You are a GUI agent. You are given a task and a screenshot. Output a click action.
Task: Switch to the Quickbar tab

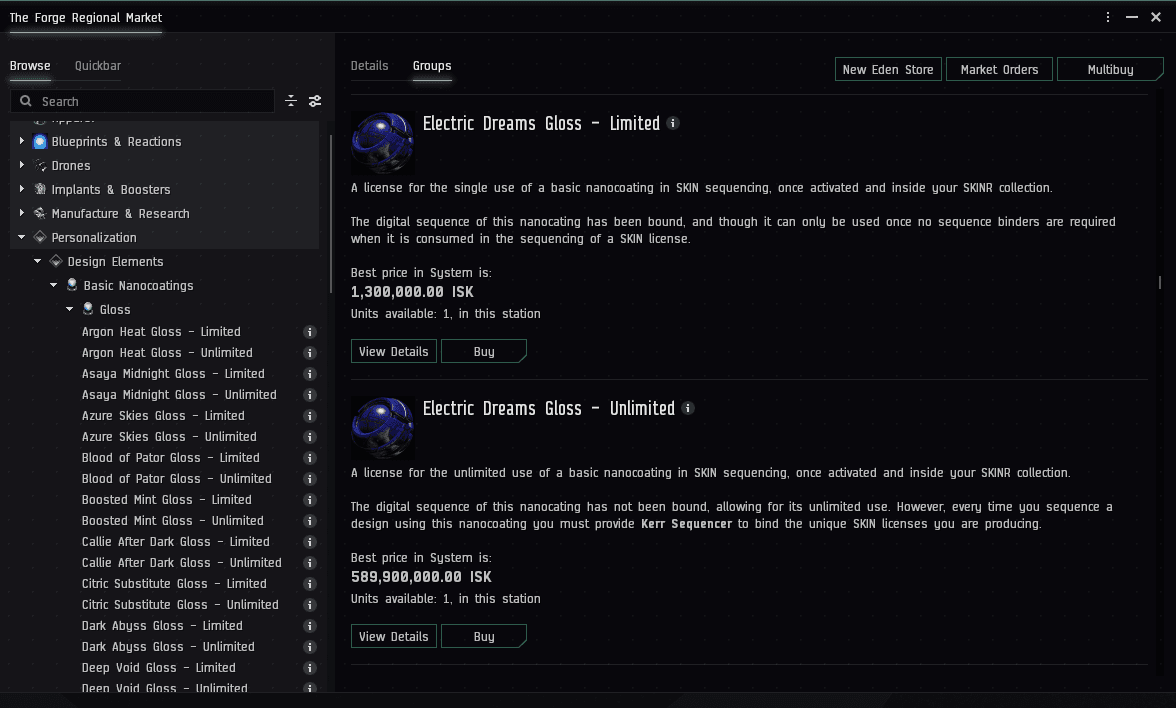tap(98, 66)
